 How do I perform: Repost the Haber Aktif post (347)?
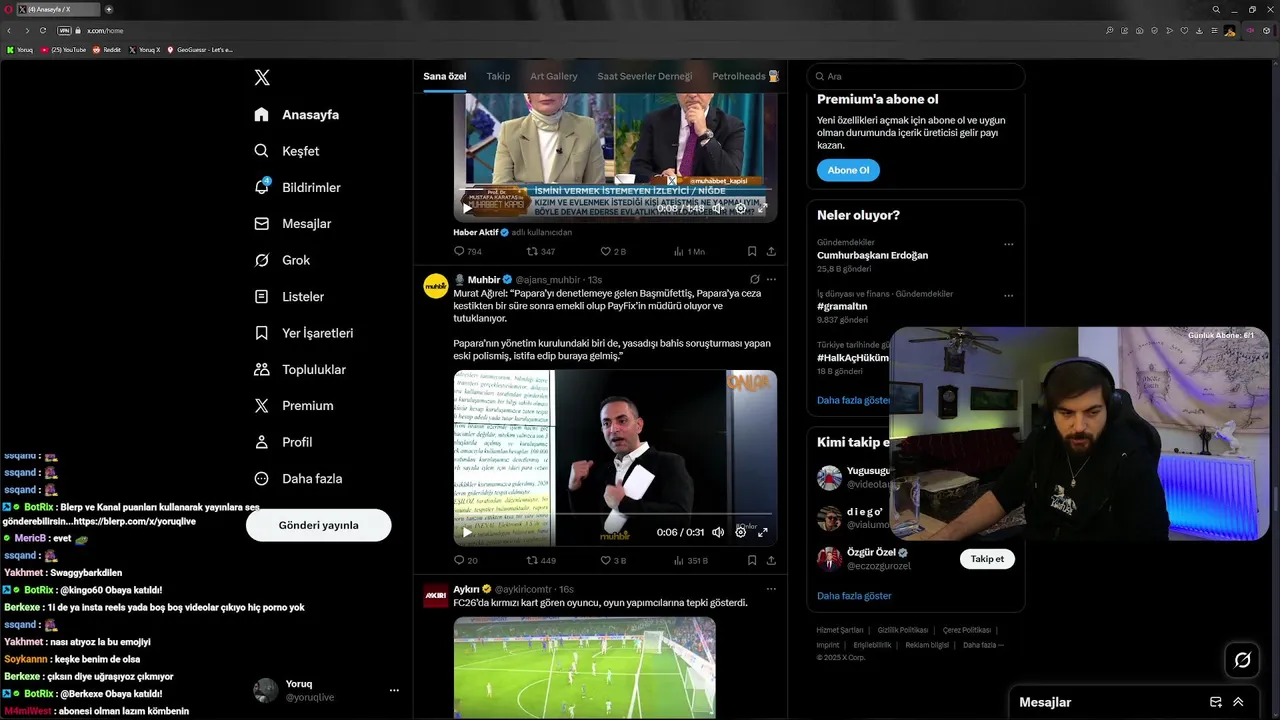pyautogui.click(x=541, y=252)
